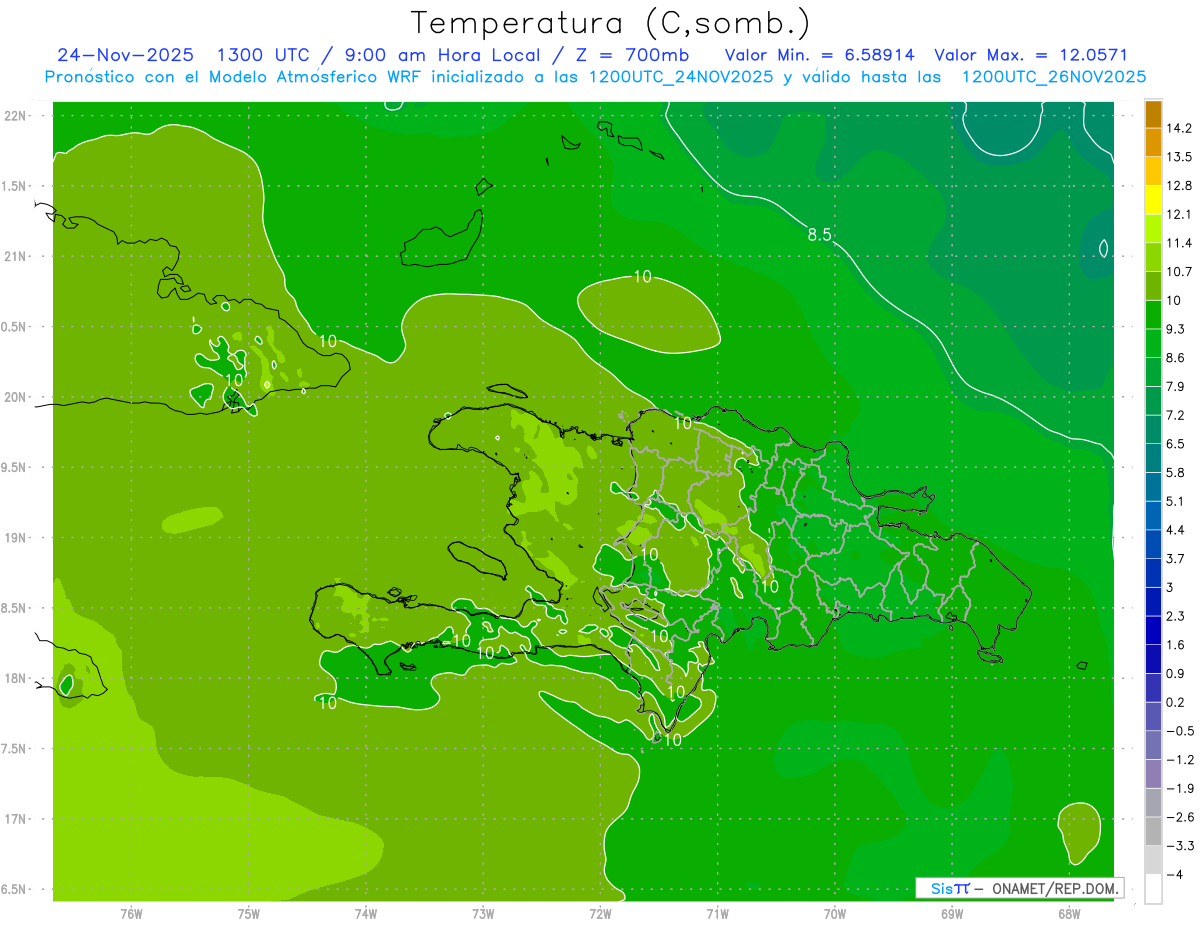Image resolution: width=1200 pixels, height=927 pixels.
Task: Click the '4.4' color scale value
Action: [x=1176, y=530]
